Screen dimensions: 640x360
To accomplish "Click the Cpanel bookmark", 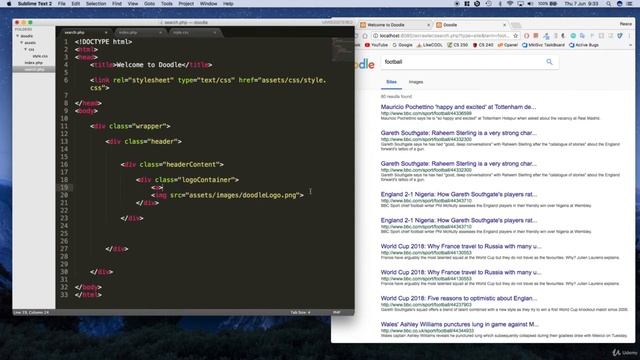I will click(508, 45).
